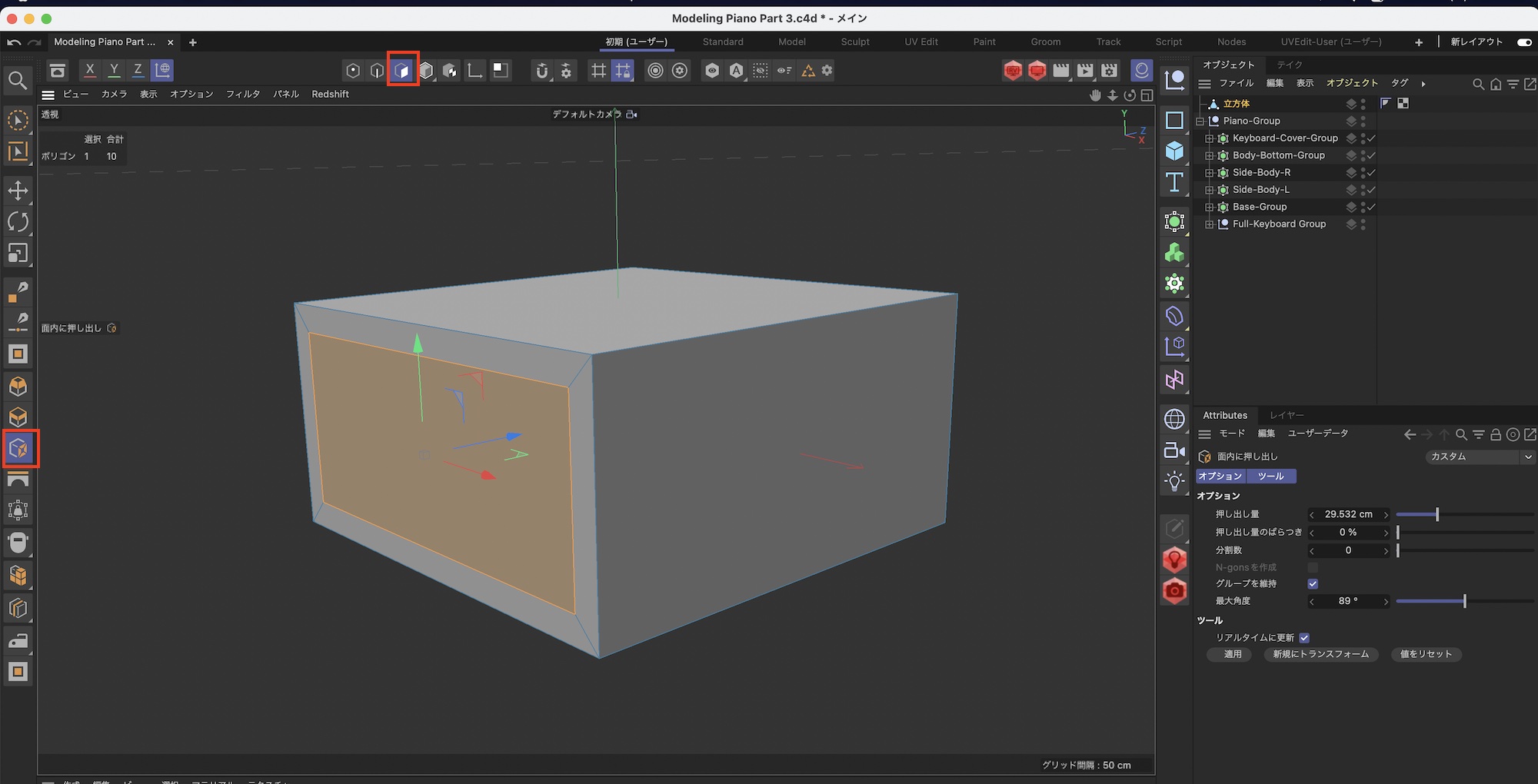Add a text spline object icon
The width and height of the screenshot is (1538, 784).
pos(1174,182)
